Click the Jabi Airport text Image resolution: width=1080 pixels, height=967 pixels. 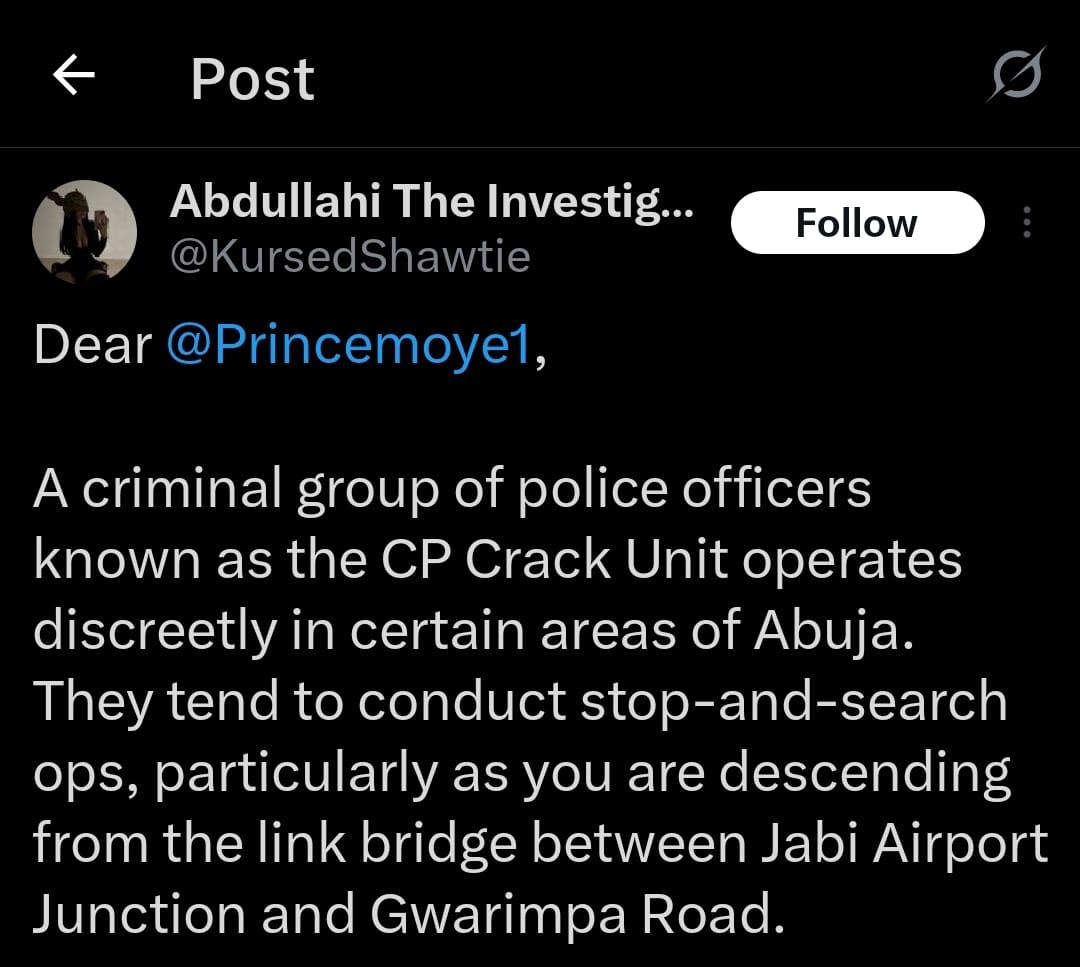(x=904, y=843)
